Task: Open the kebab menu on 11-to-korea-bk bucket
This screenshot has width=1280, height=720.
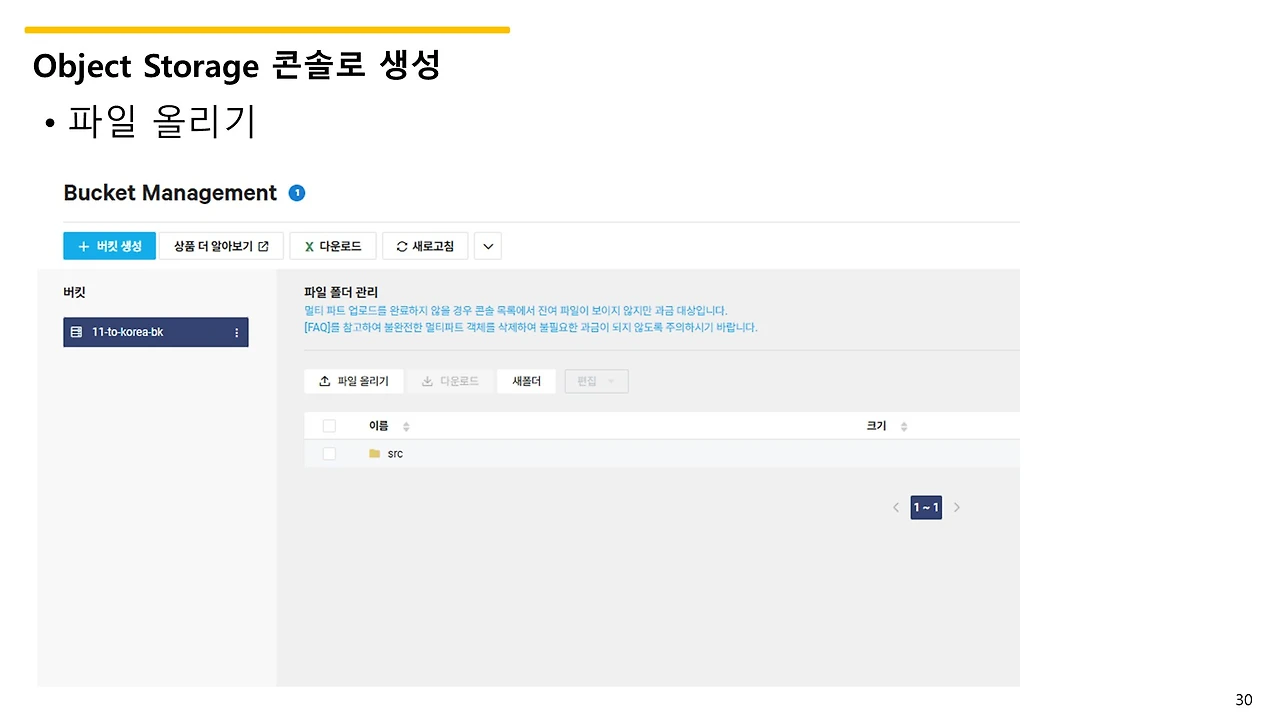Action: point(237,332)
